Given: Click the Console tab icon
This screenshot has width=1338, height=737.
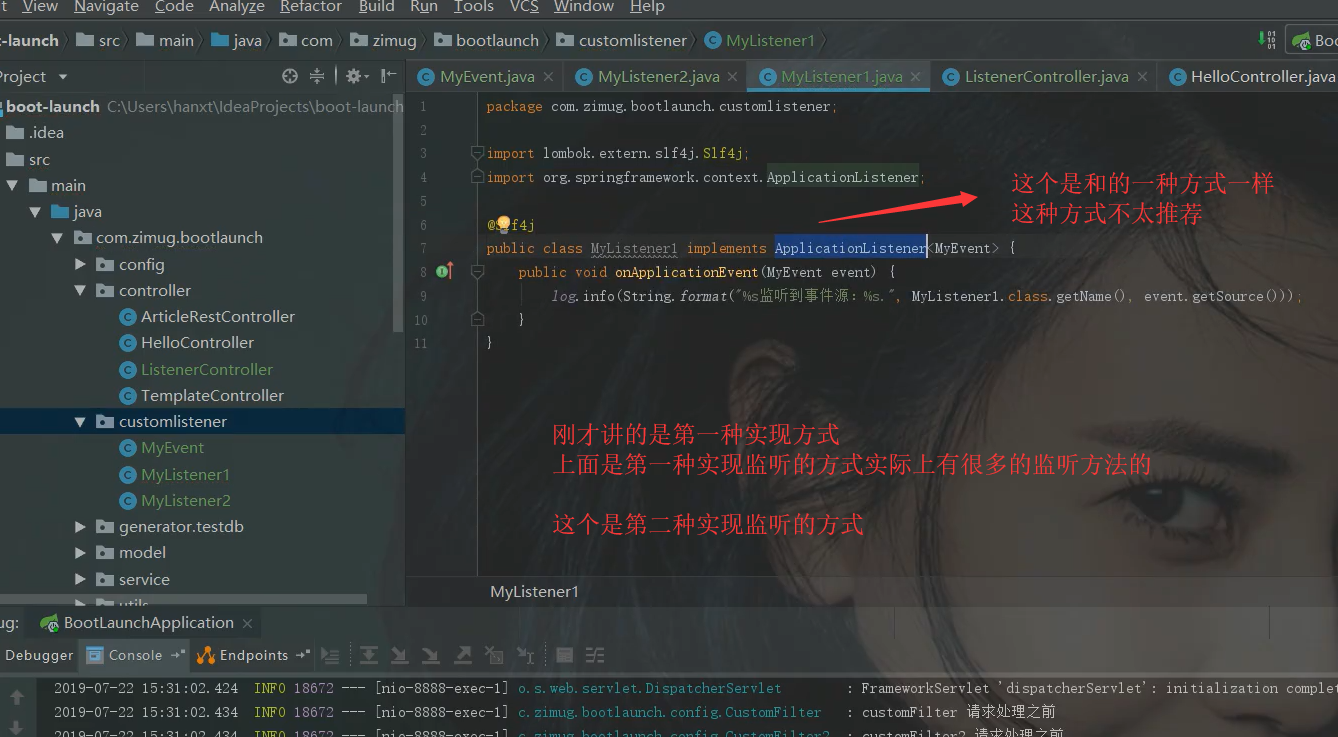Looking at the screenshot, I should [95, 656].
